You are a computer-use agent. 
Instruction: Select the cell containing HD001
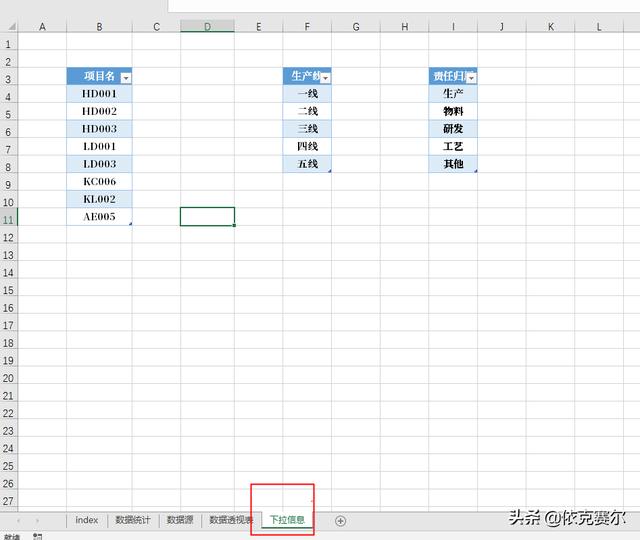pos(99,94)
